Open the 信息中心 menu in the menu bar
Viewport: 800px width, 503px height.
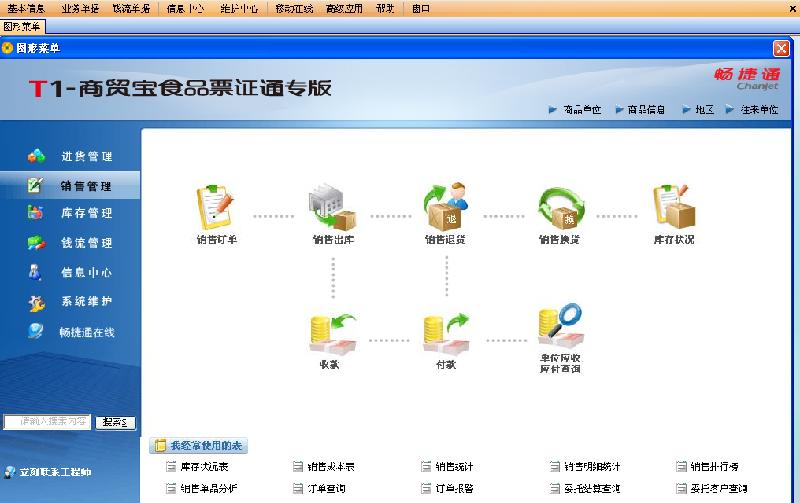[185, 9]
